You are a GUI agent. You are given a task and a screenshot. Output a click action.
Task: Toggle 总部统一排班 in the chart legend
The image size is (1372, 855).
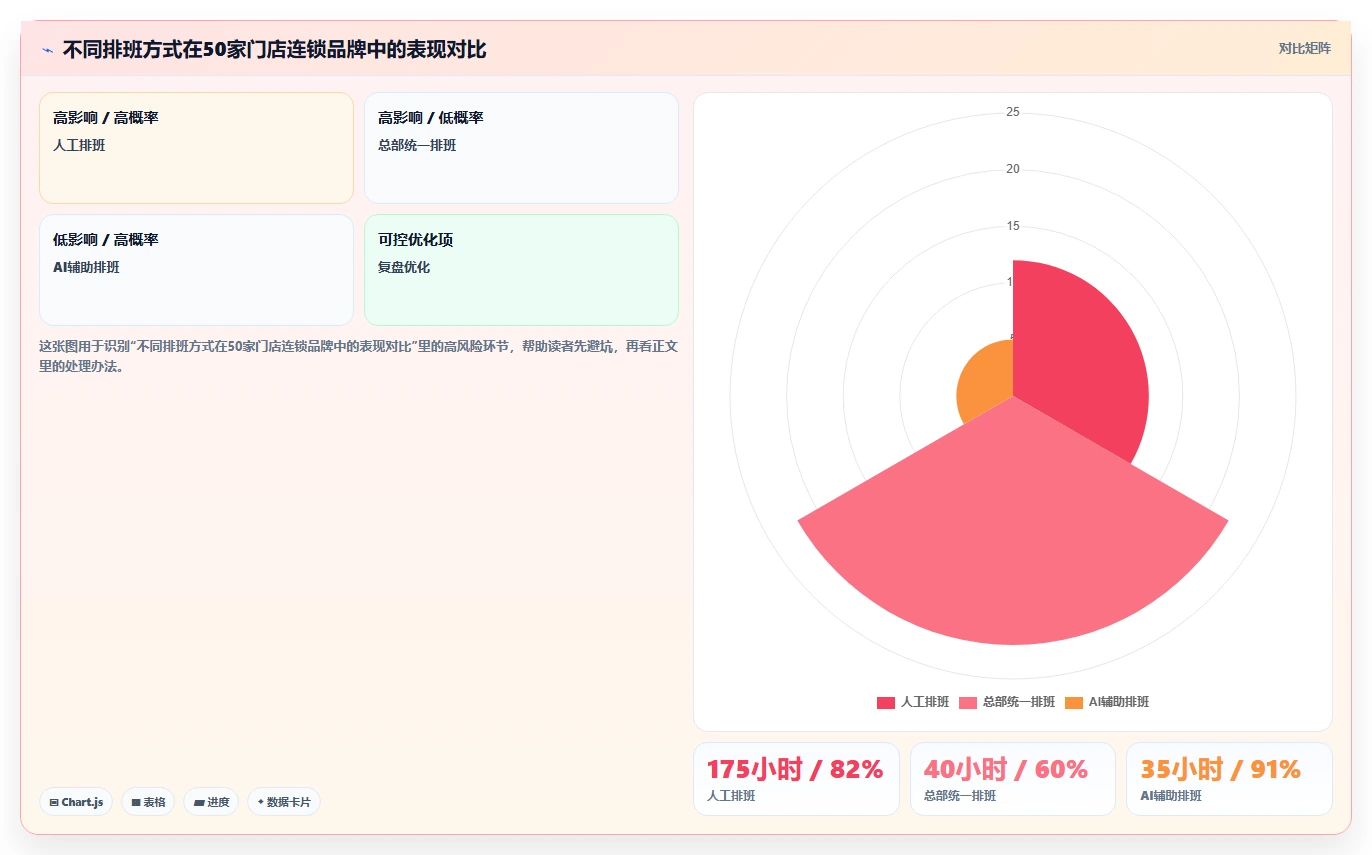[1007, 702]
